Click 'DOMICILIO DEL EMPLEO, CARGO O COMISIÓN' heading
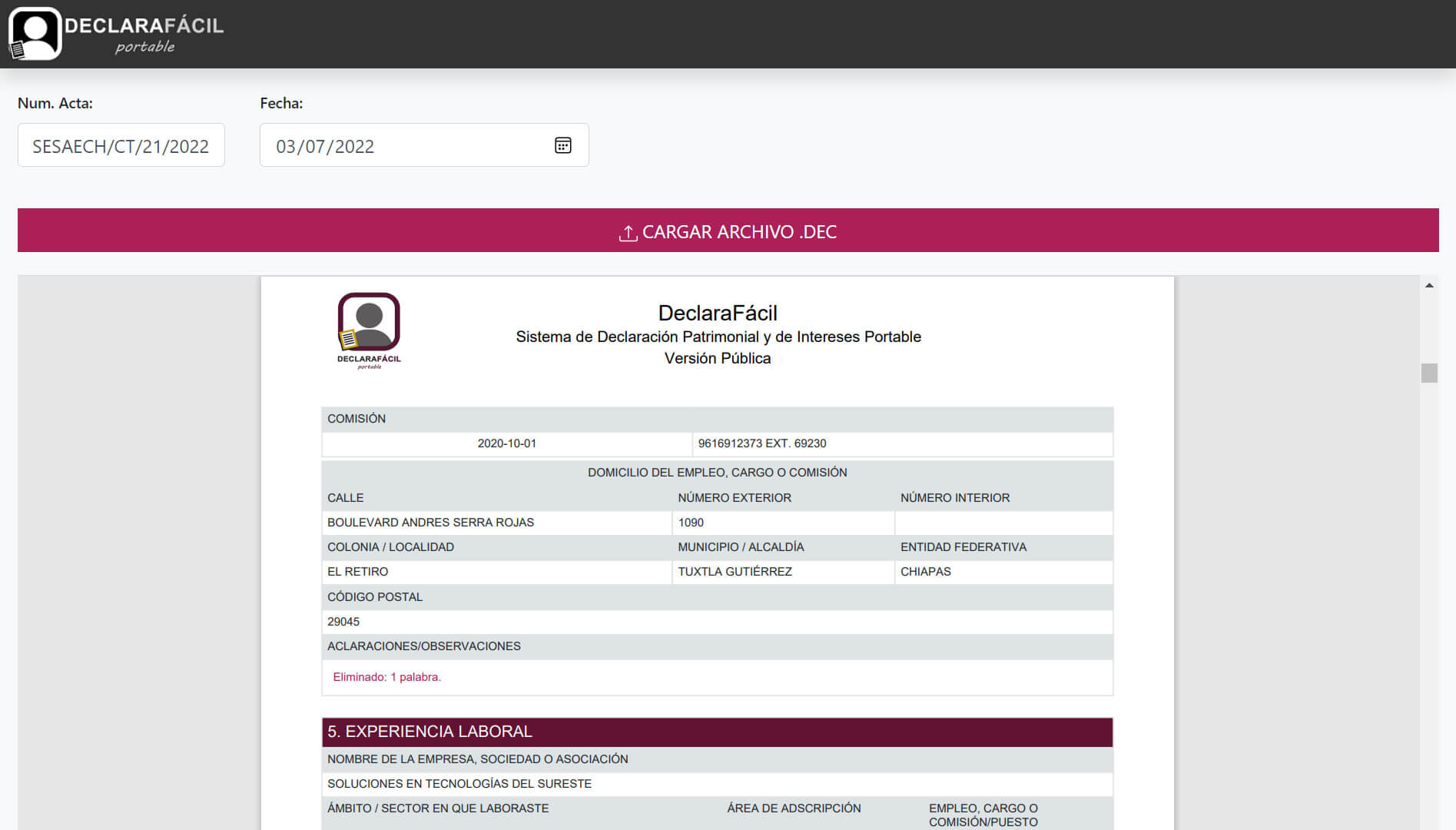The image size is (1456, 830). [717, 473]
